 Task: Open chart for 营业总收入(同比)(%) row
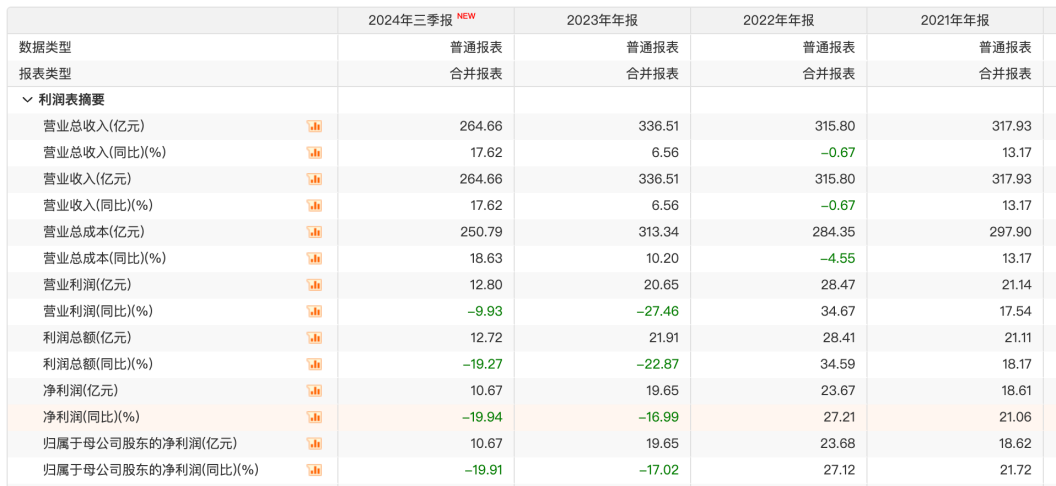(x=314, y=153)
